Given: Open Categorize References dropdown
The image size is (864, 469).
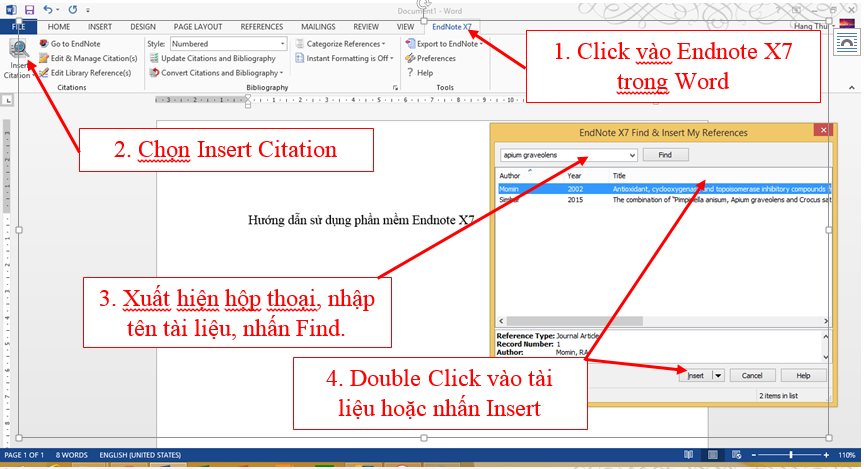Looking at the screenshot, I should click(x=340, y=44).
